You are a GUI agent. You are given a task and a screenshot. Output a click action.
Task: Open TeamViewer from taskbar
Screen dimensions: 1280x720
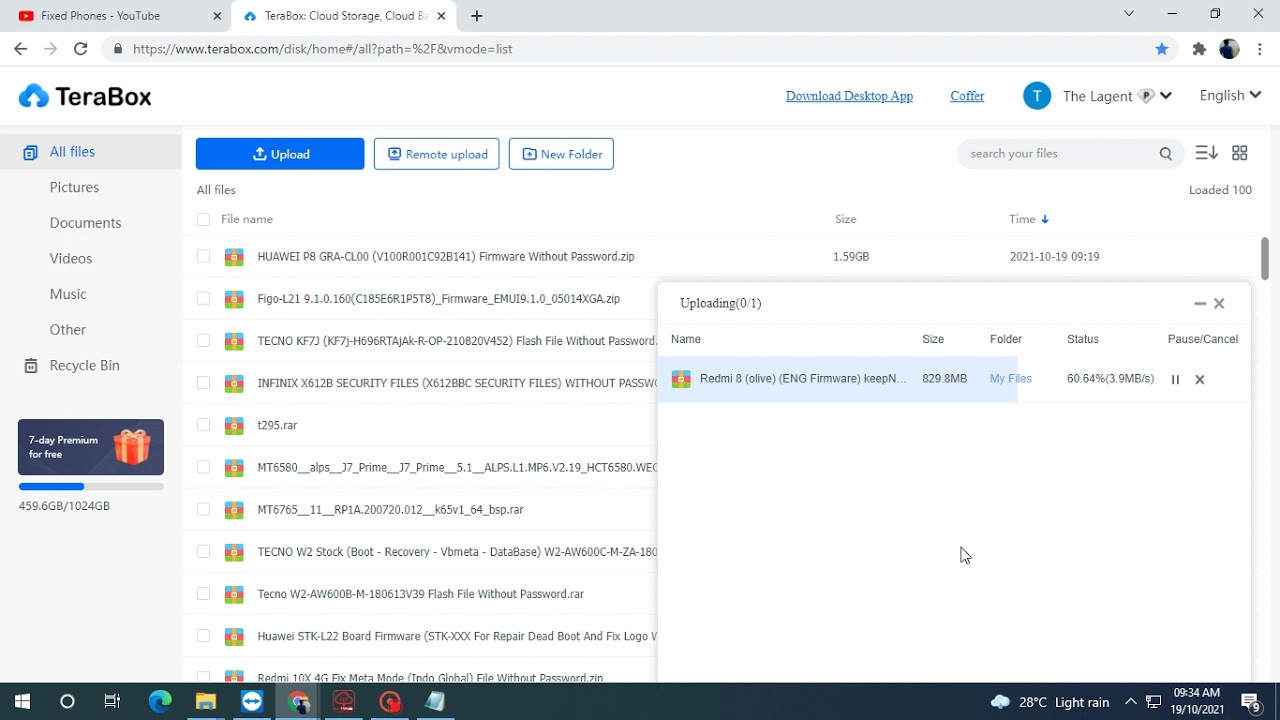252,701
